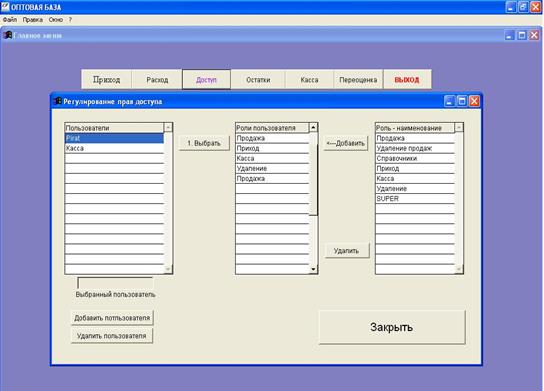Select the Доступ toolbar button
The image size is (544, 391).
tap(206, 79)
